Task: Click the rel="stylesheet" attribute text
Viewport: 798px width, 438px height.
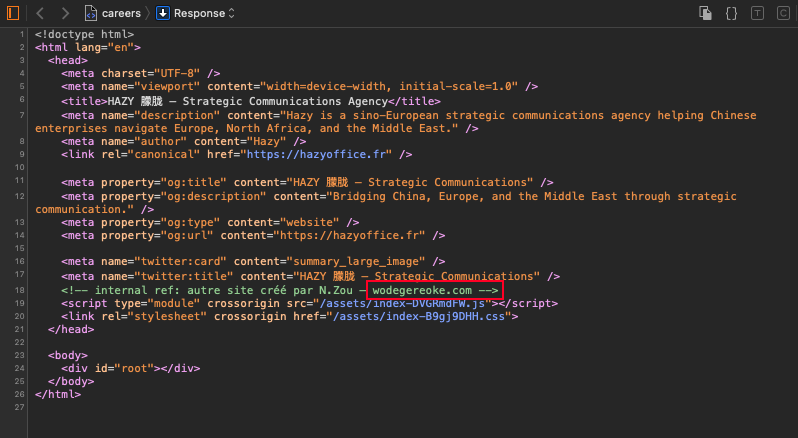Action: (x=154, y=316)
